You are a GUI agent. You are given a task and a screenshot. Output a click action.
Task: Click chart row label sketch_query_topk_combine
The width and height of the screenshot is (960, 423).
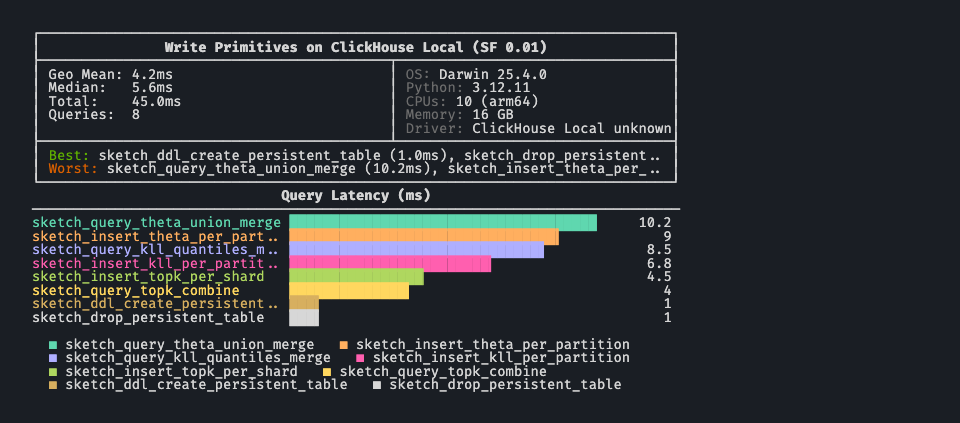click(136, 291)
